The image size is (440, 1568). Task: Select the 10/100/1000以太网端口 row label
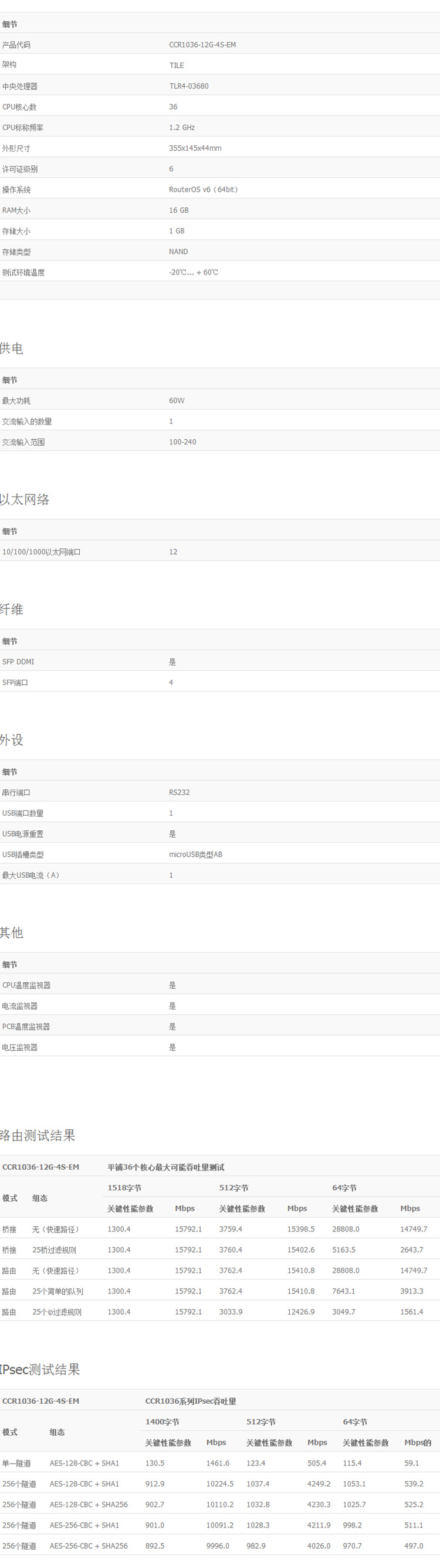[x=42, y=552]
